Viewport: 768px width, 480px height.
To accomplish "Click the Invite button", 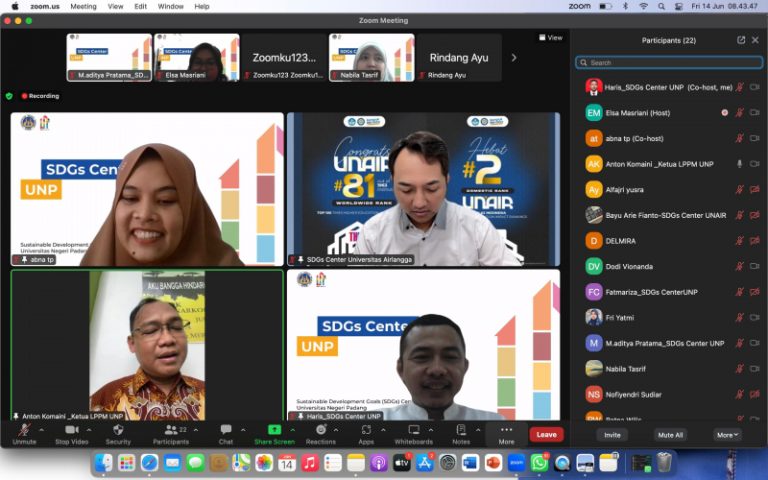I will (612, 435).
